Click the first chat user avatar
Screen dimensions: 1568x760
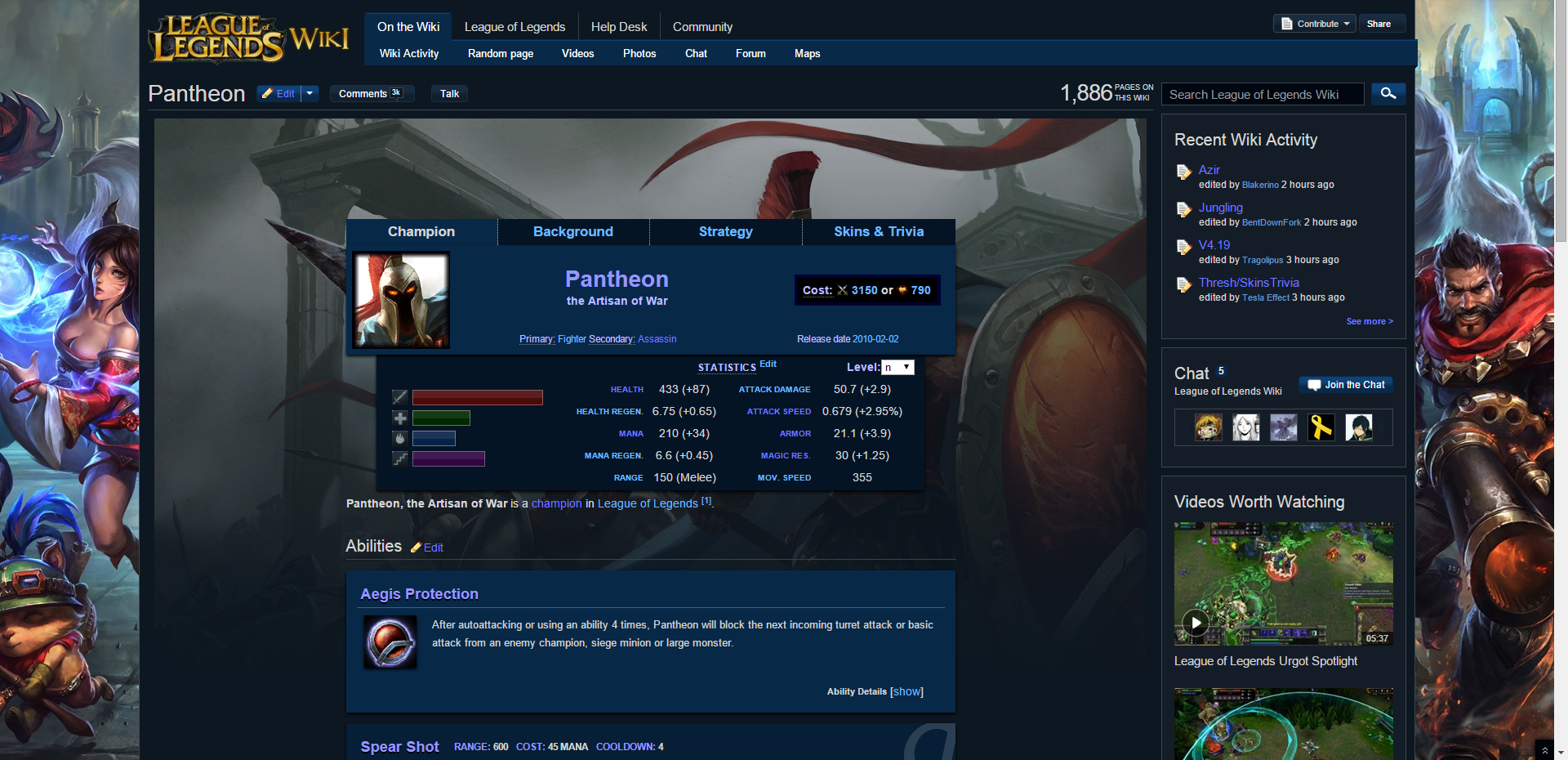pos(1209,427)
